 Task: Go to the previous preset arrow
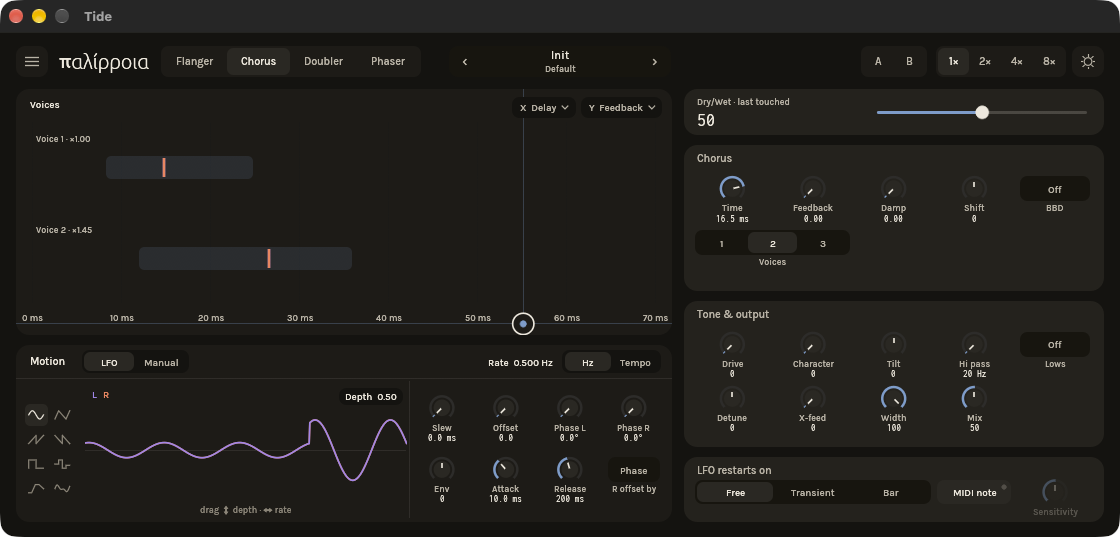point(465,62)
